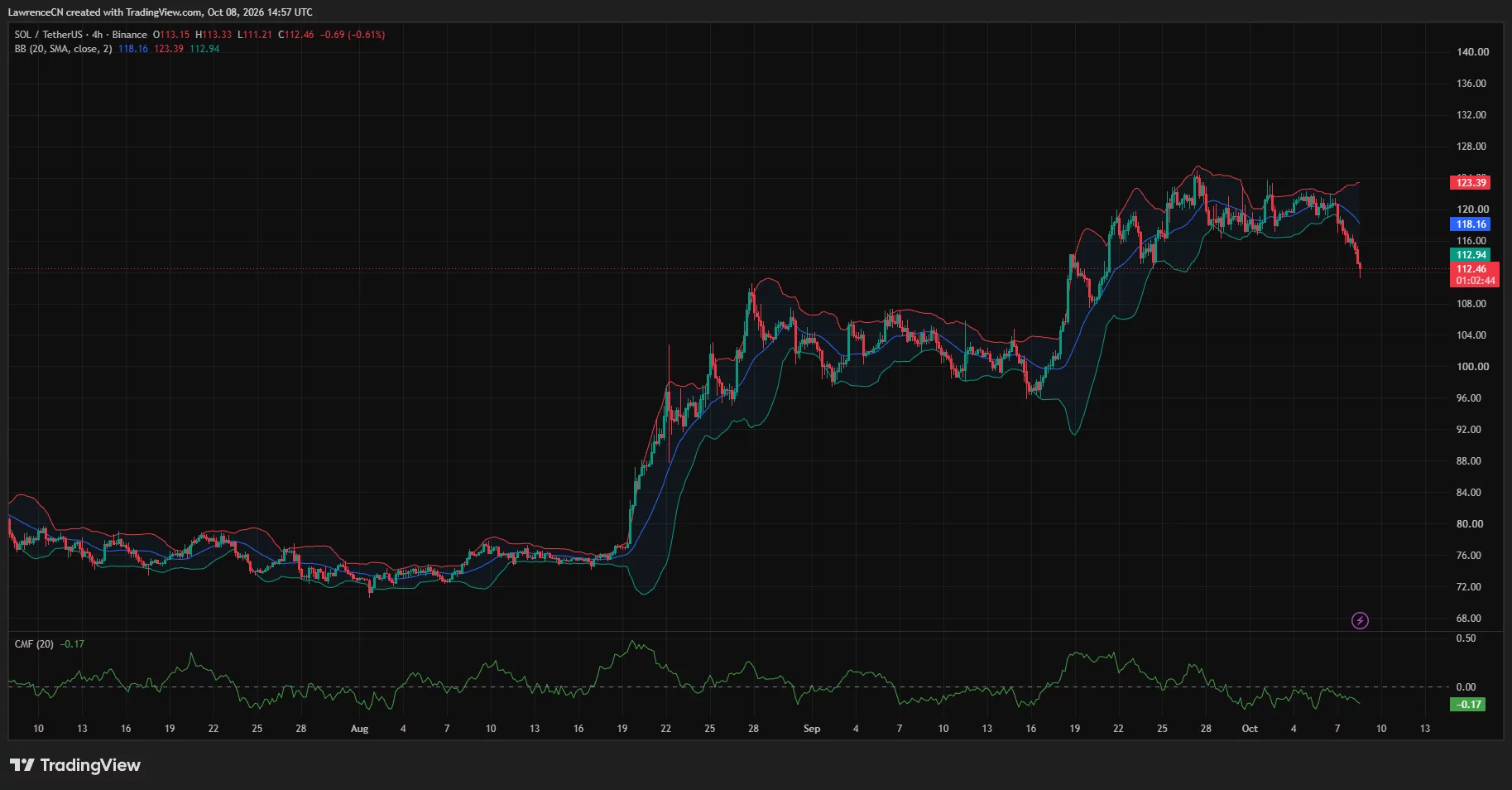Click the open value O113.15

click(171, 35)
